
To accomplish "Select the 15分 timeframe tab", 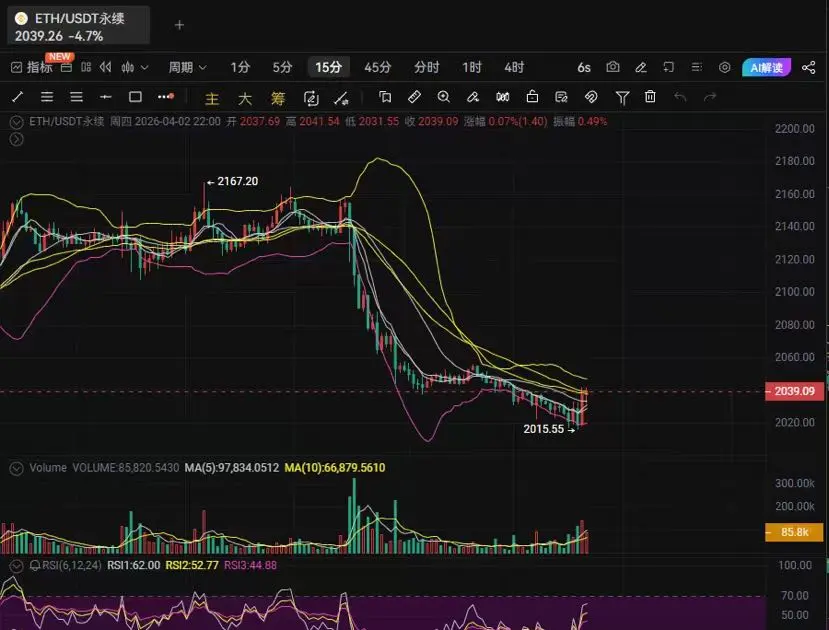I will (328, 67).
